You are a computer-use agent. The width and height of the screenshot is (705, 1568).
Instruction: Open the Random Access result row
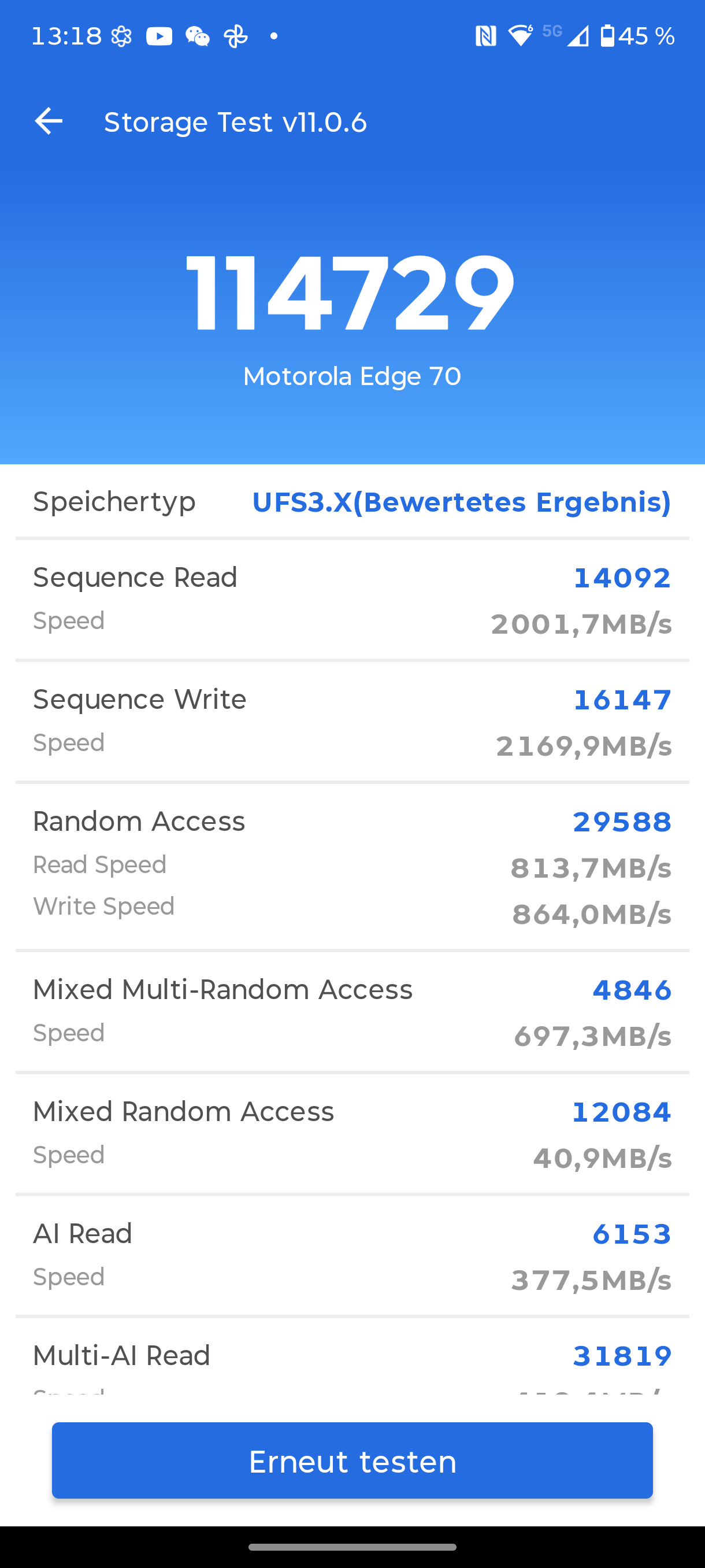click(352, 866)
